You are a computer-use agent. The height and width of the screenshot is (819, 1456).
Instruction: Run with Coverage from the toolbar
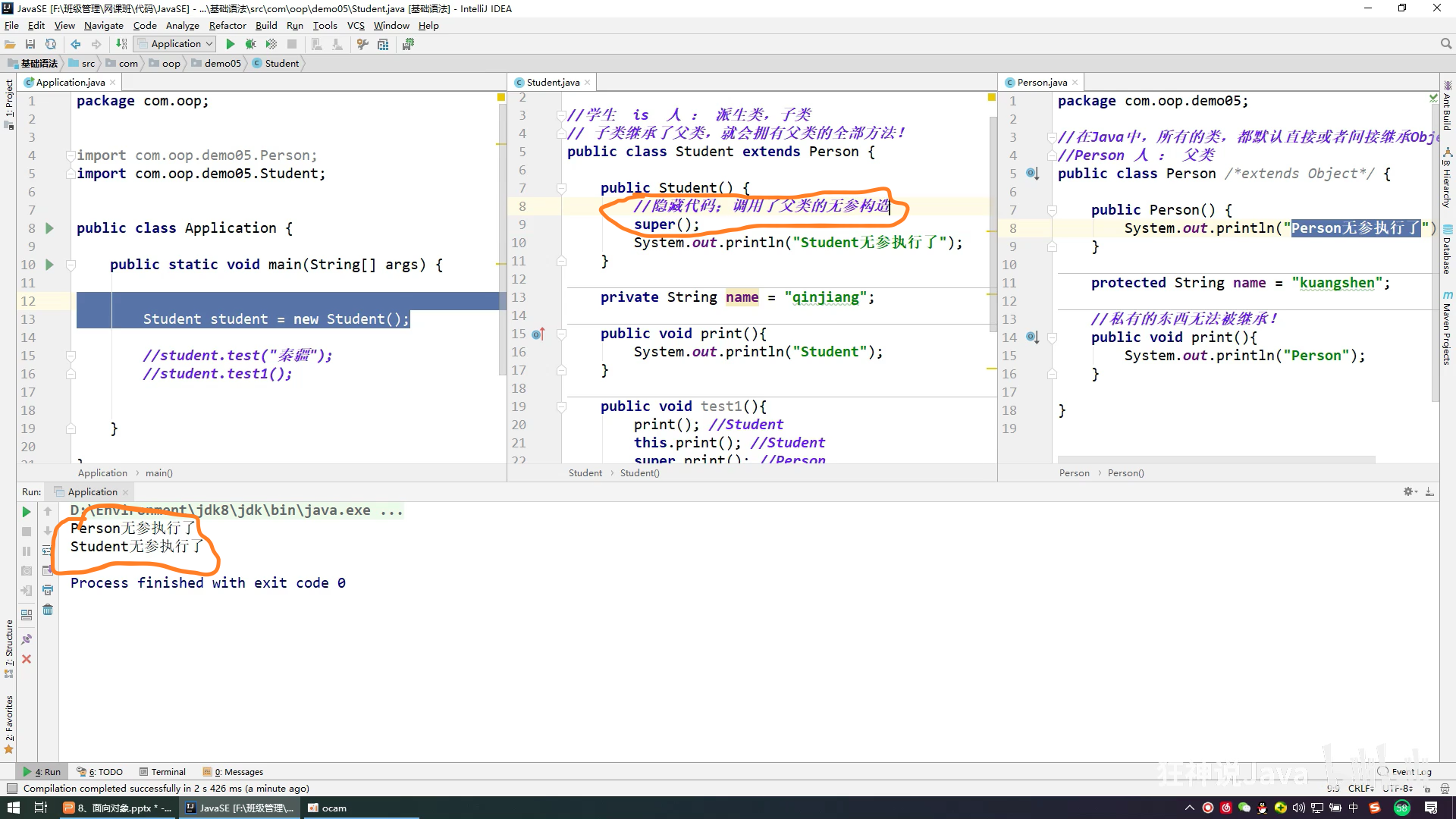[271, 44]
